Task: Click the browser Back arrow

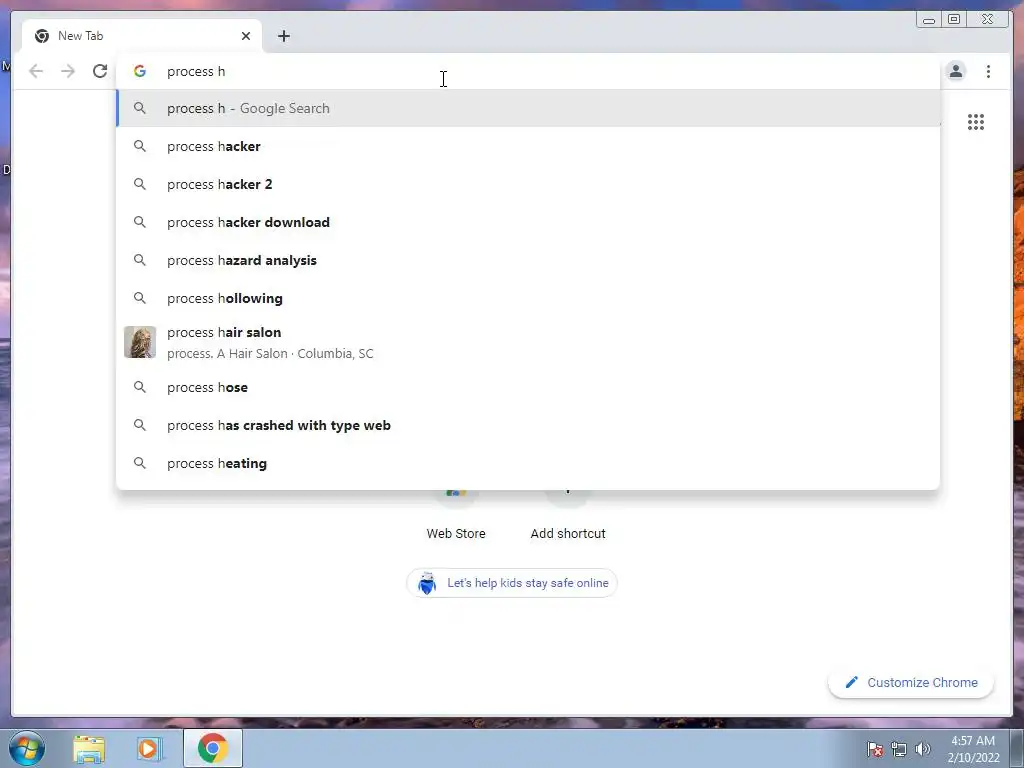Action: (x=36, y=71)
